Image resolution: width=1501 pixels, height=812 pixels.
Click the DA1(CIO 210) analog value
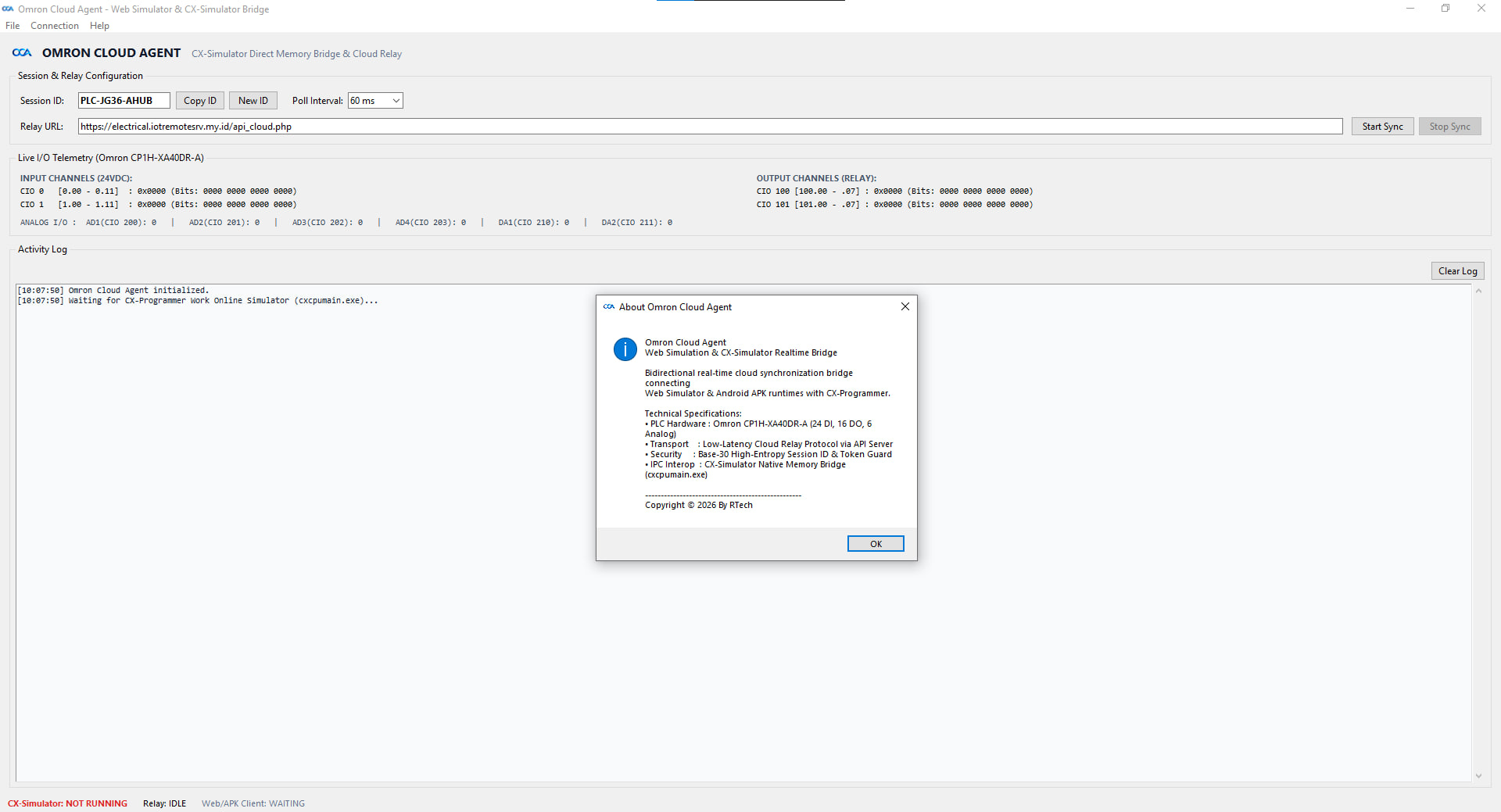[534, 223]
